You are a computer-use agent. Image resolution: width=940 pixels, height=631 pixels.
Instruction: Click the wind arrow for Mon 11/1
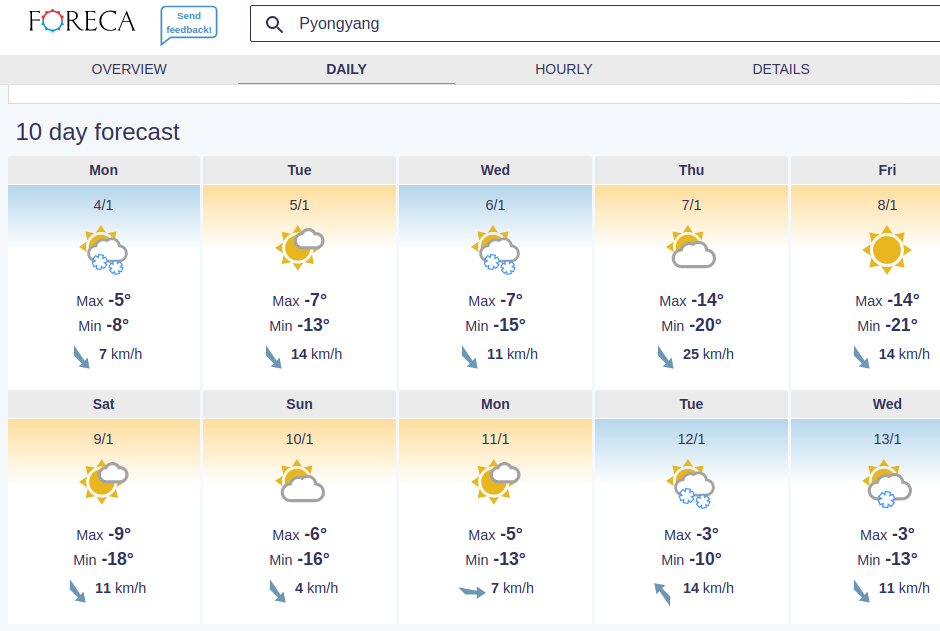click(472, 592)
